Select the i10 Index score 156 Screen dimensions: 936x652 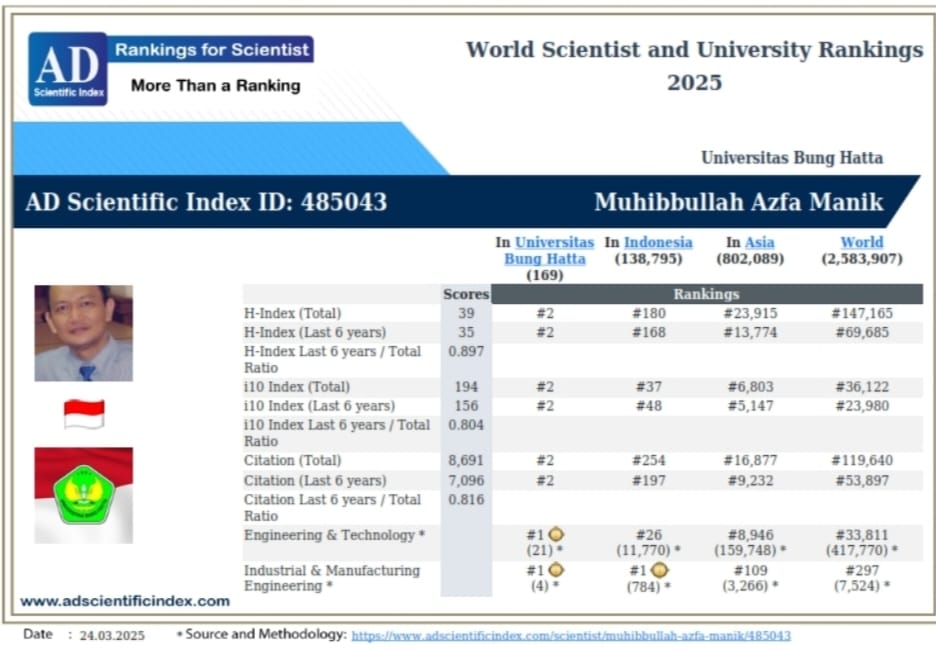click(x=466, y=406)
